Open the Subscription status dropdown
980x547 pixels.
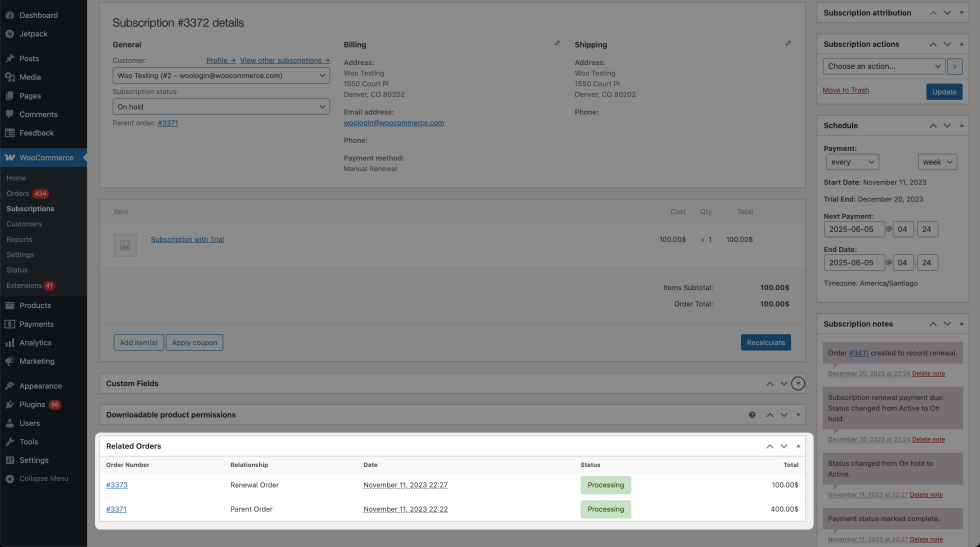(x=220, y=106)
